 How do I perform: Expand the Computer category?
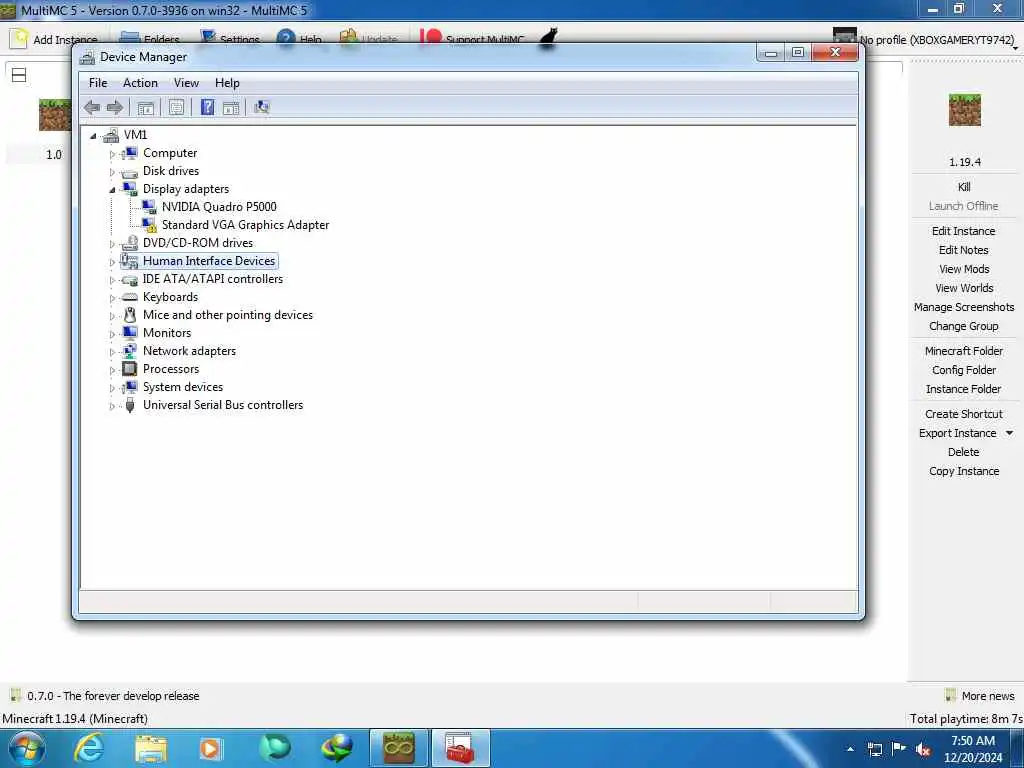pos(112,154)
